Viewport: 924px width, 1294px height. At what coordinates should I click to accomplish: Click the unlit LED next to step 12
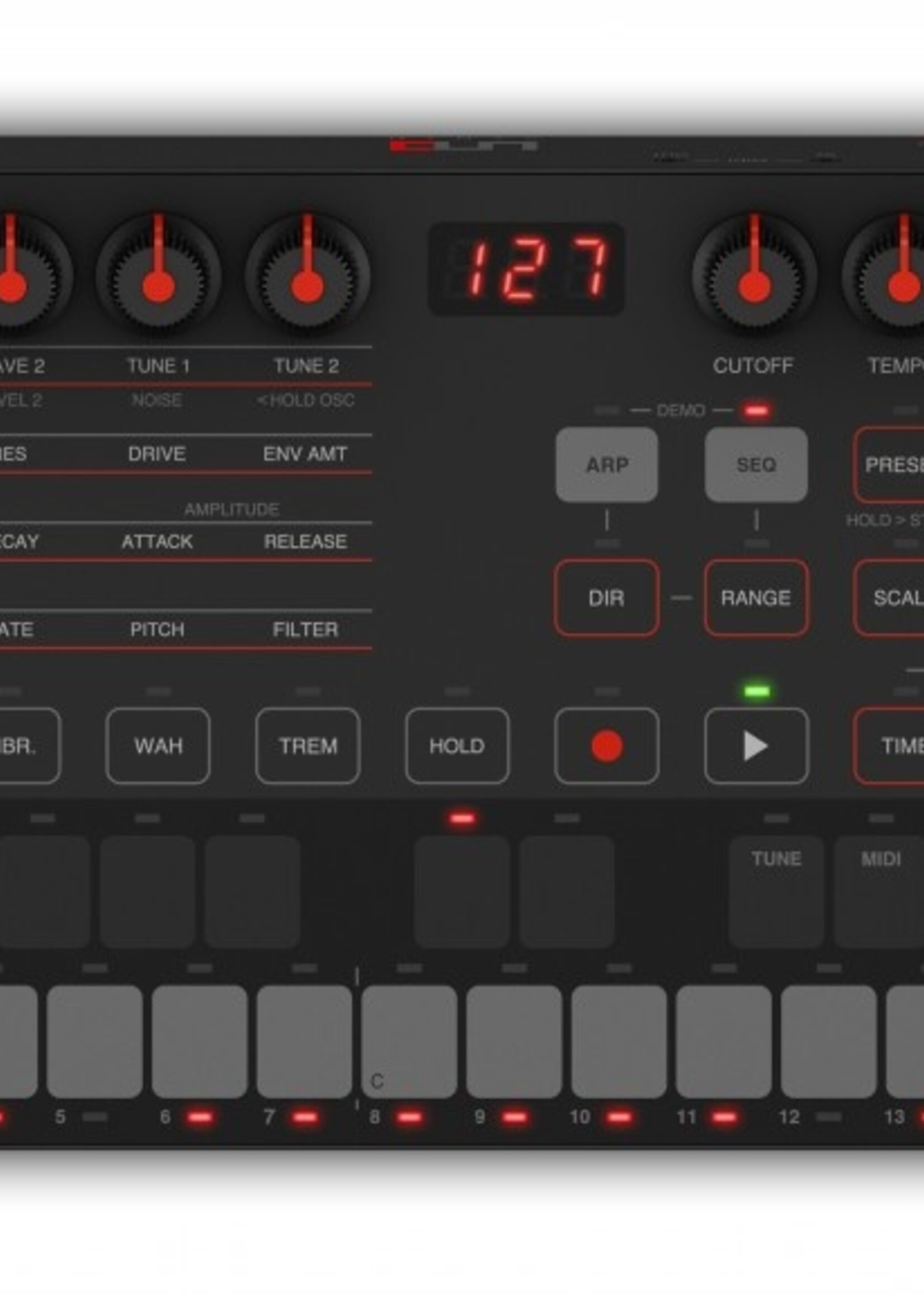tap(828, 1118)
